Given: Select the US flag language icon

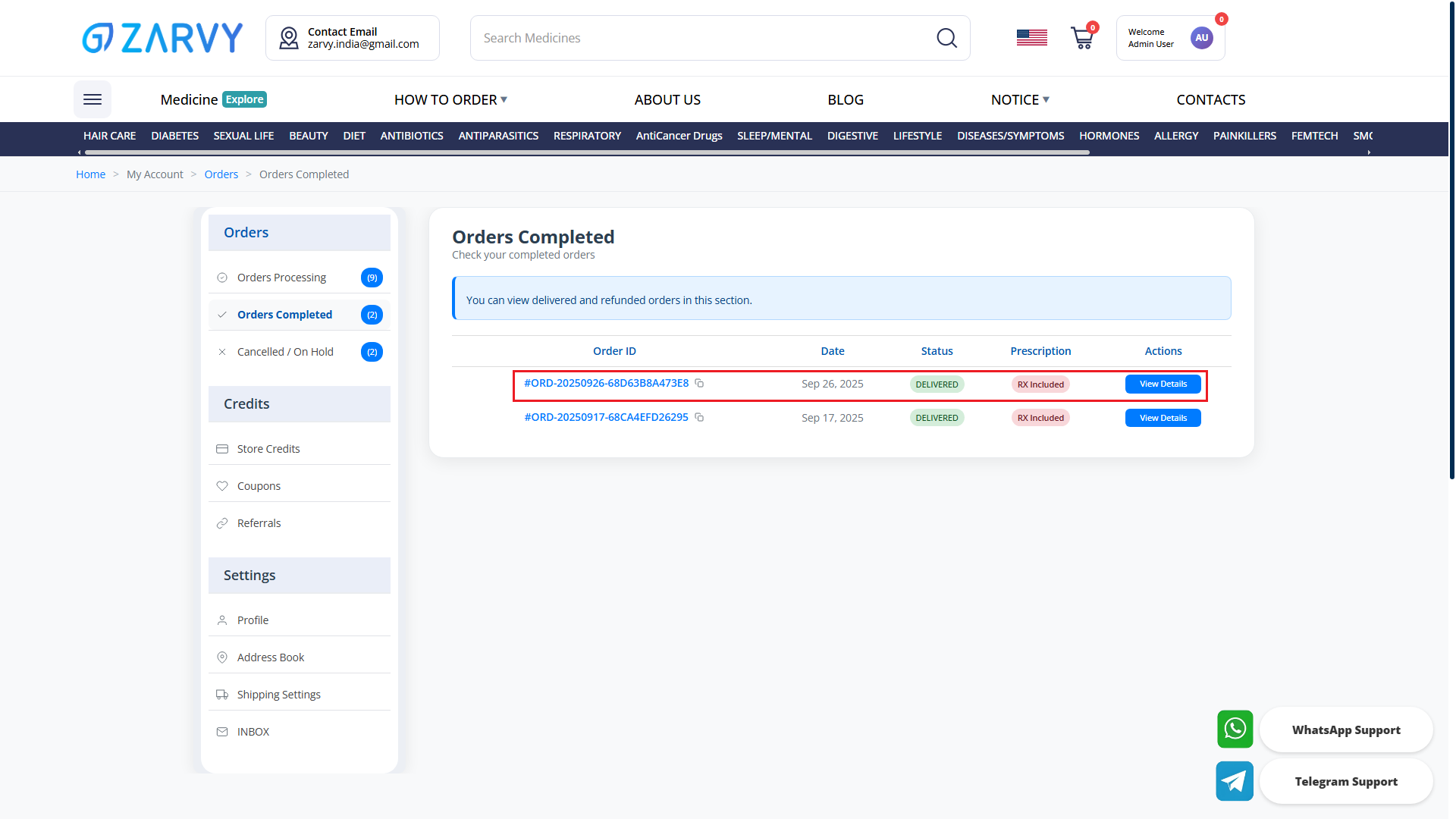Looking at the screenshot, I should [x=1031, y=38].
